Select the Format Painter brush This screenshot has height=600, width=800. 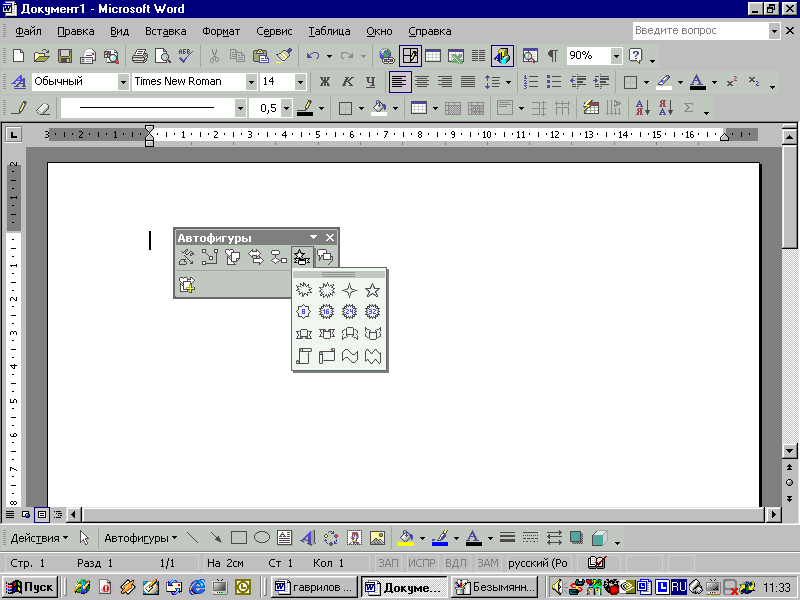tap(284, 56)
